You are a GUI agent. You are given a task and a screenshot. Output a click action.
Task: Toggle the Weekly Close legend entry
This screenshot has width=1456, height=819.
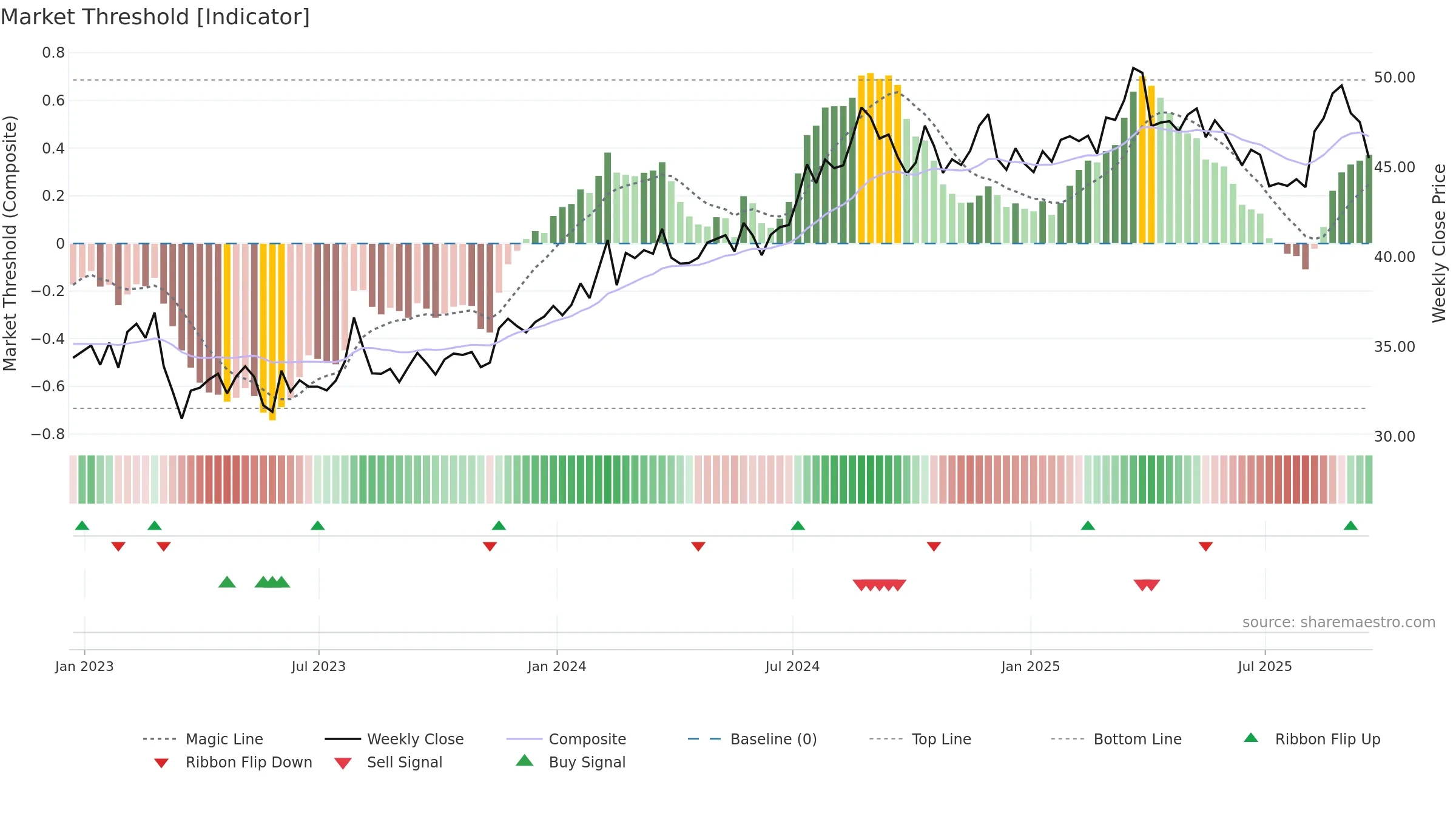coord(394,739)
